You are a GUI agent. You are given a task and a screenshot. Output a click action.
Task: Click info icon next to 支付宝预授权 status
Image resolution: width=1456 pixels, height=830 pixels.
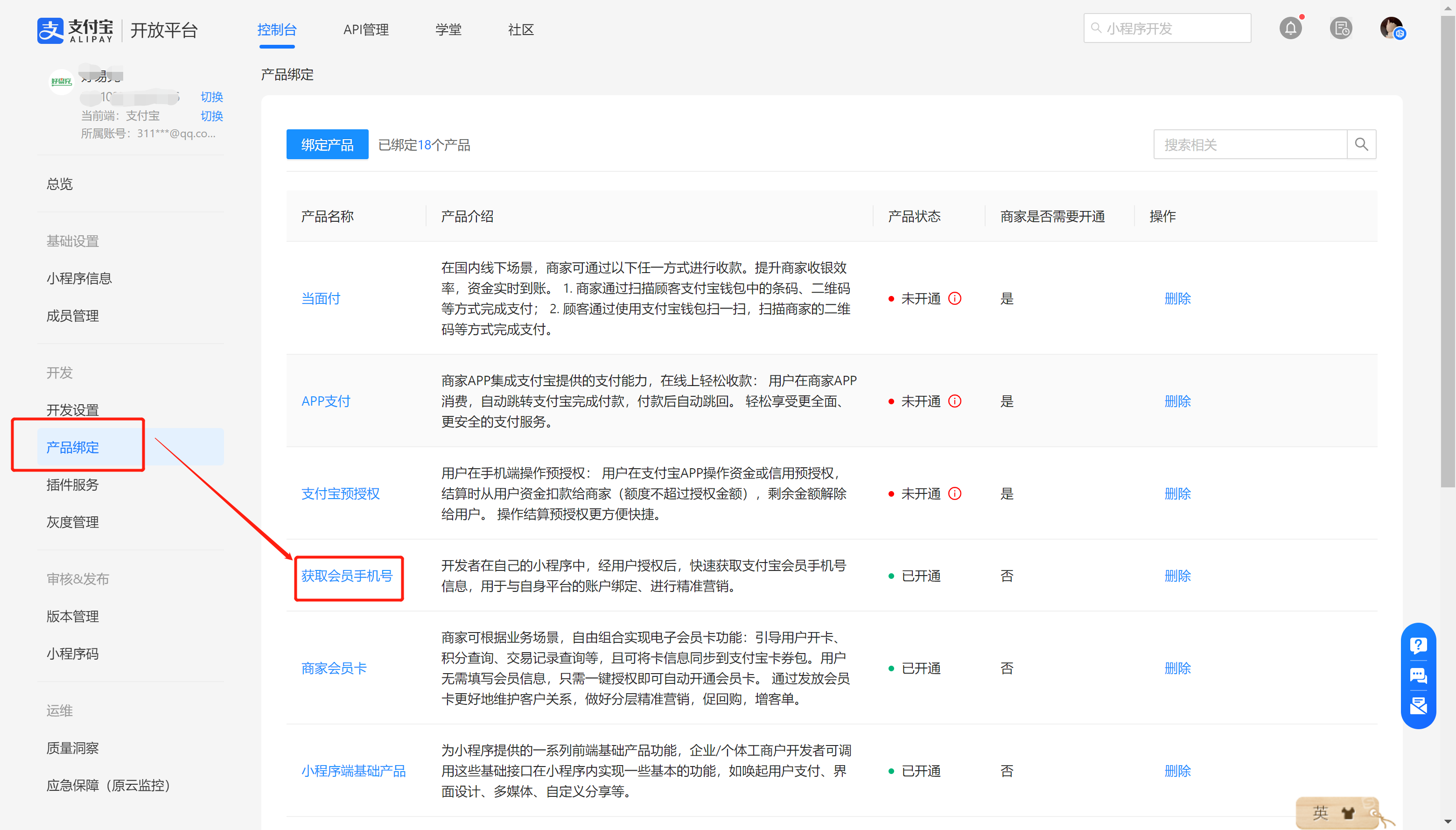coord(954,493)
